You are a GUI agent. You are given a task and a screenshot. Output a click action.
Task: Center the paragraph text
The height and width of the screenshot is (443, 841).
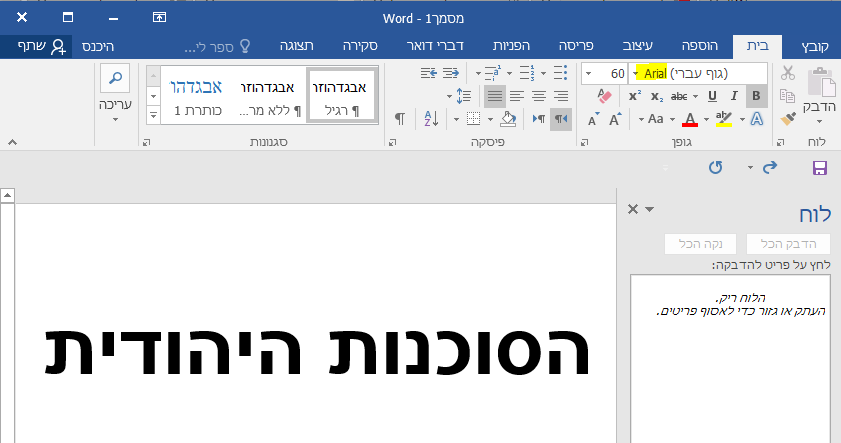[539, 96]
